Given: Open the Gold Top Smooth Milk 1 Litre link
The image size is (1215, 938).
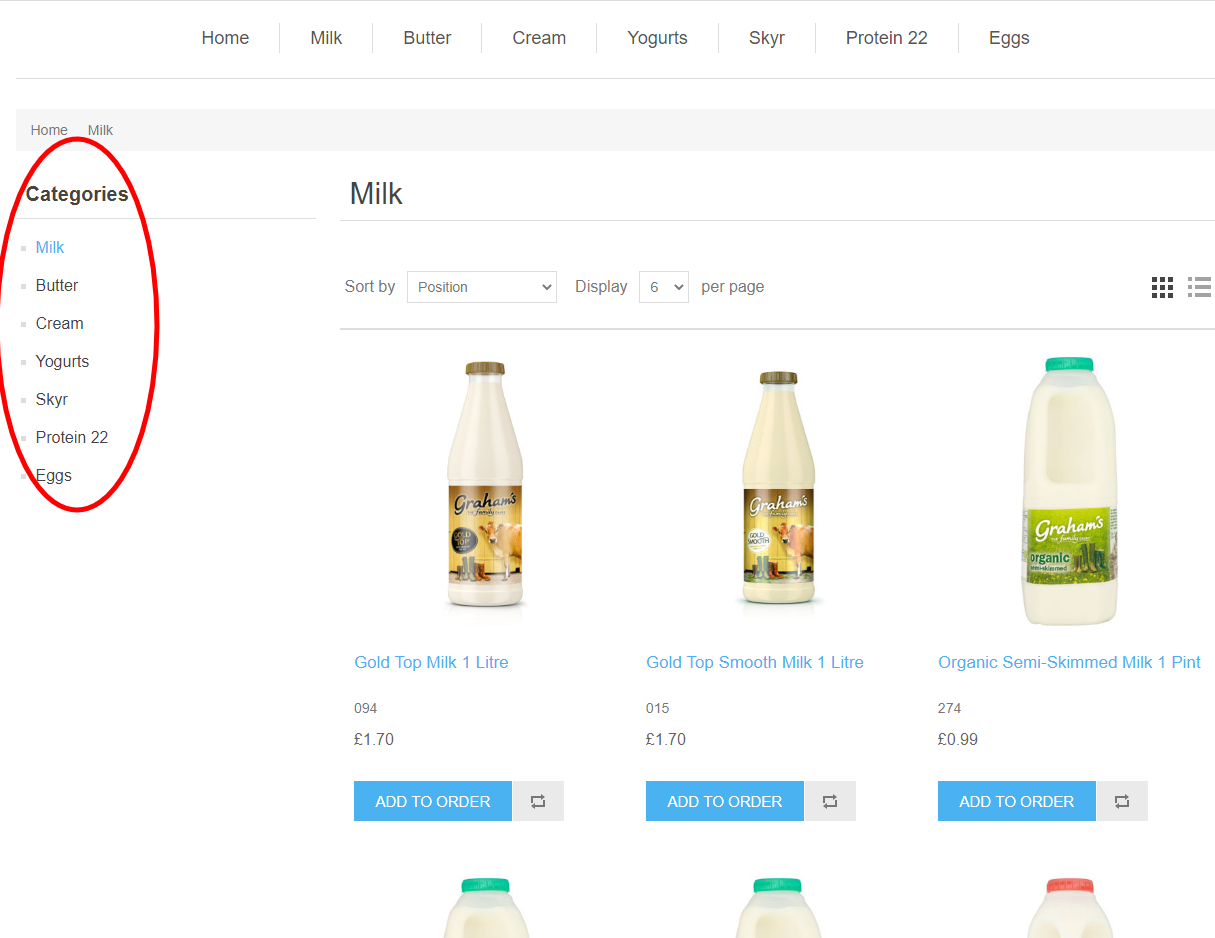Looking at the screenshot, I should (x=754, y=662).
